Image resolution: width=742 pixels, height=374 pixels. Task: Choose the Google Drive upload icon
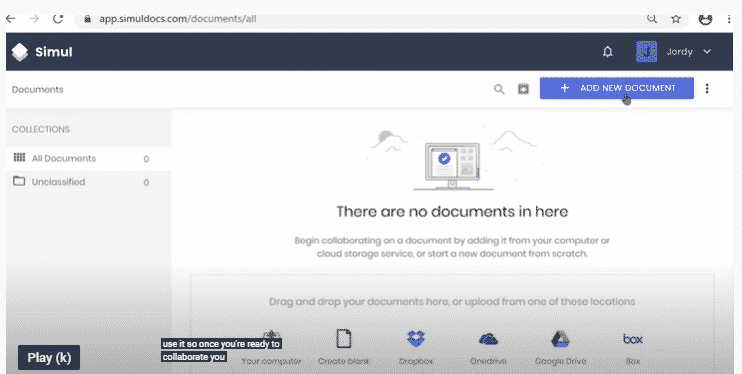560,338
